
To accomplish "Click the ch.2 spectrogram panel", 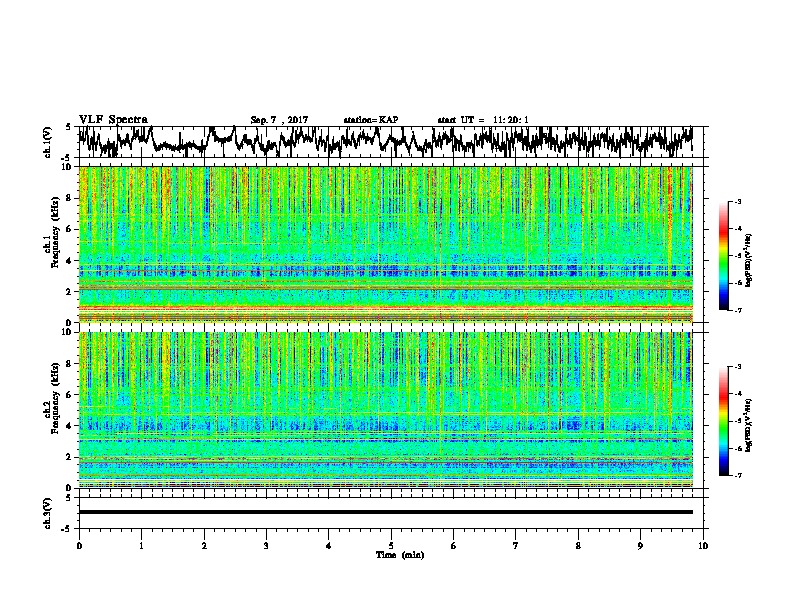I will coord(385,410).
